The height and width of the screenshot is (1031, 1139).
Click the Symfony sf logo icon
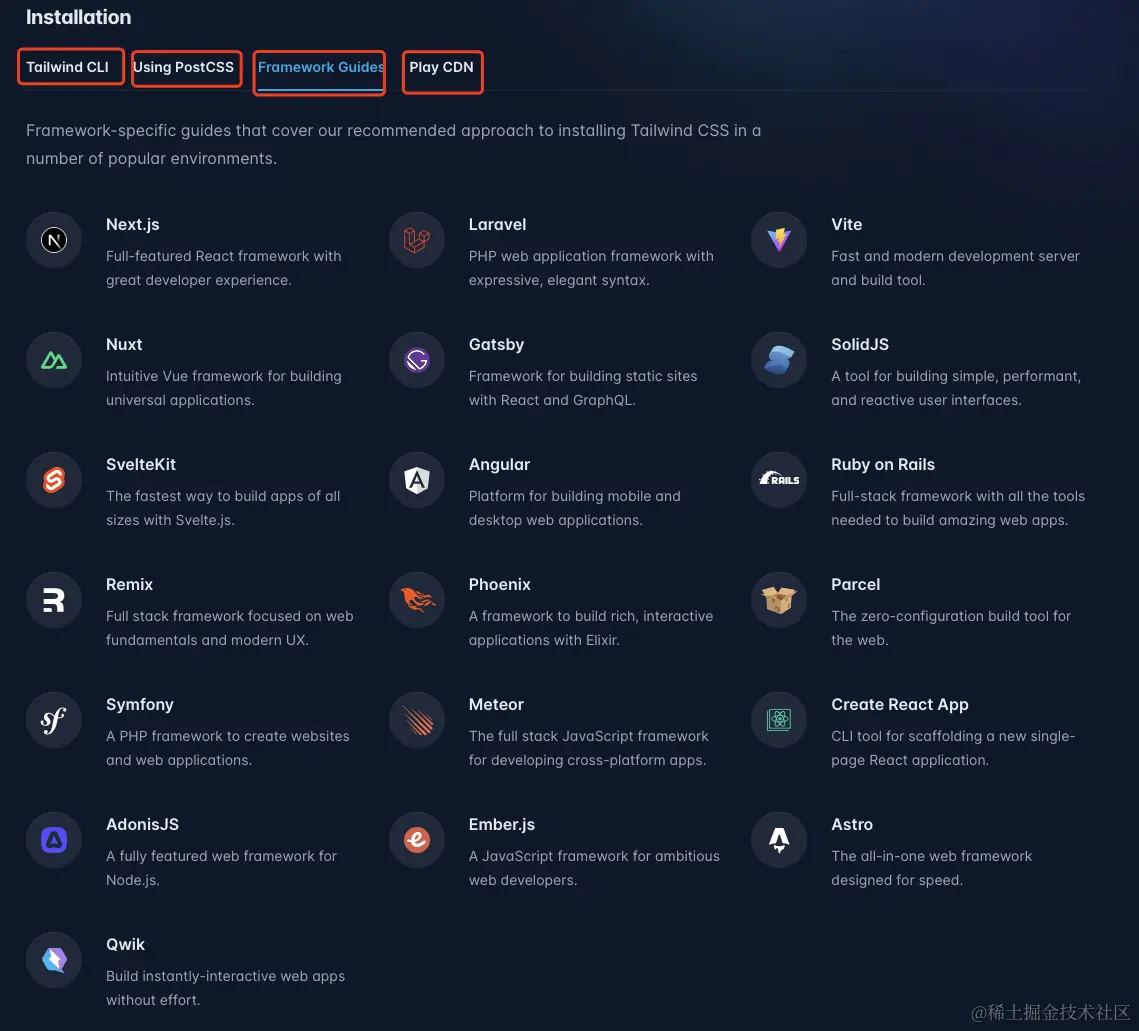click(x=54, y=720)
